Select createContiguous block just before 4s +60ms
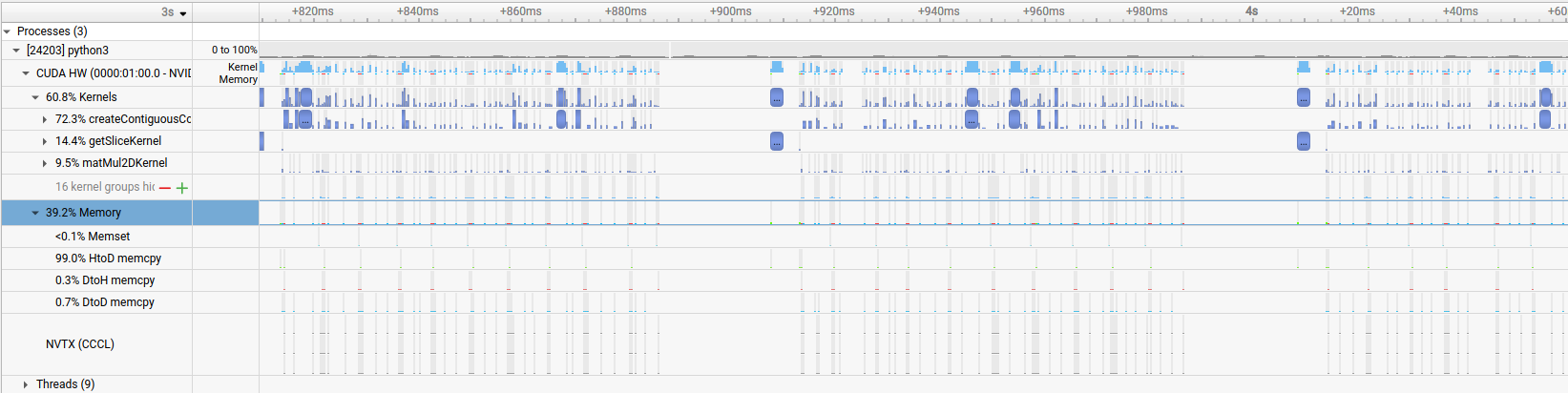Image resolution: width=1568 pixels, height=393 pixels. [1546, 119]
